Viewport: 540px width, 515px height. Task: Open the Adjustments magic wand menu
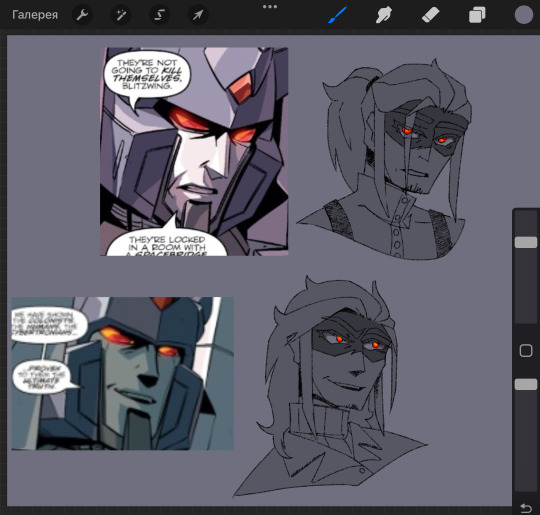click(121, 15)
